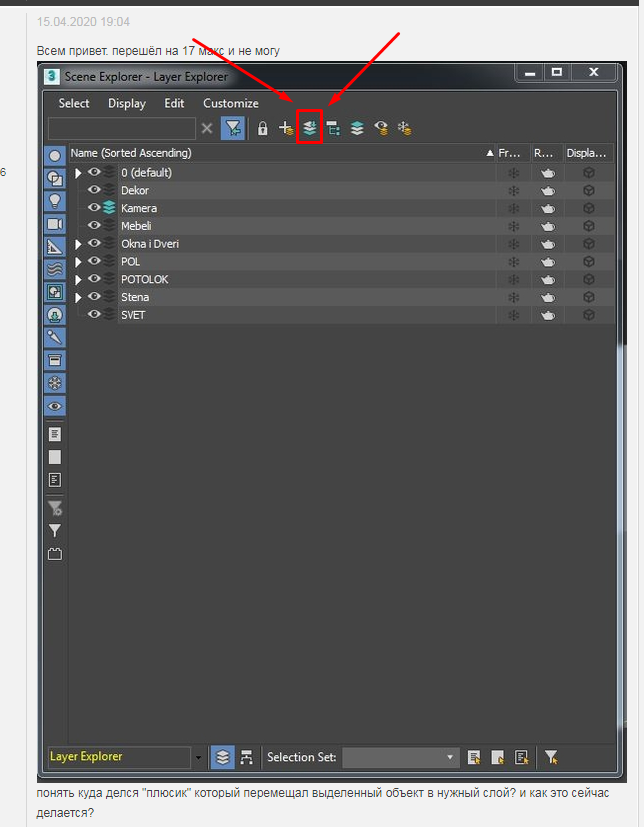This screenshot has width=644, height=827.
Task: Toggle renderable teapot for SVET layer
Action: tap(548, 315)
